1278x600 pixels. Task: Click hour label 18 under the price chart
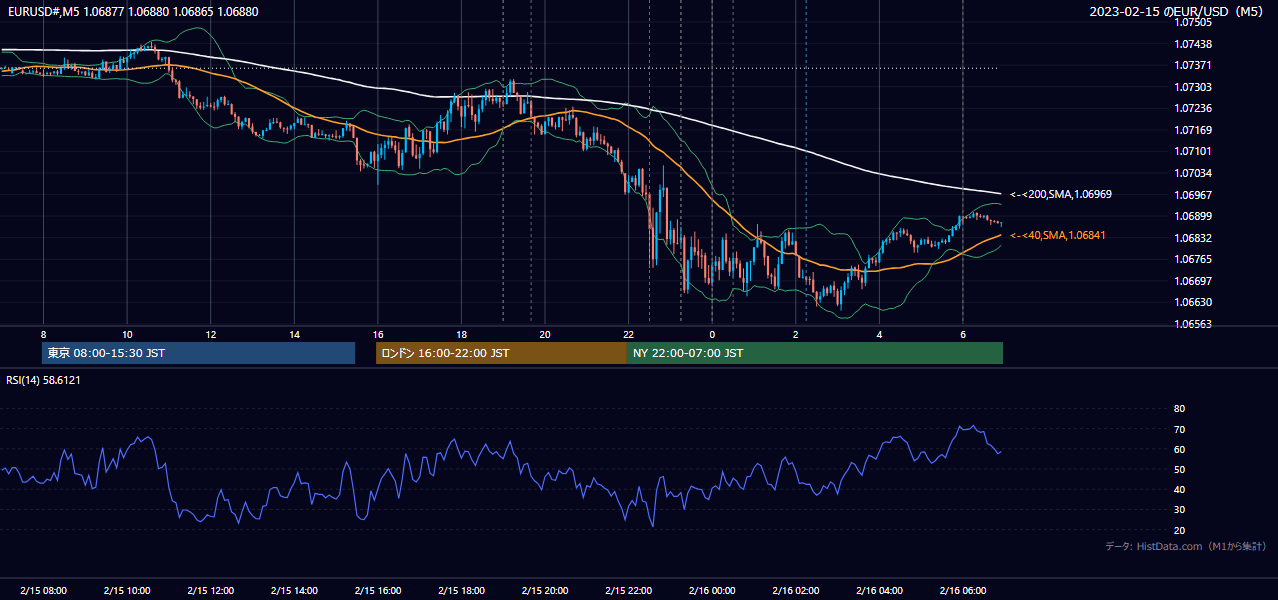pyautogui.click(x=461, y=334)
